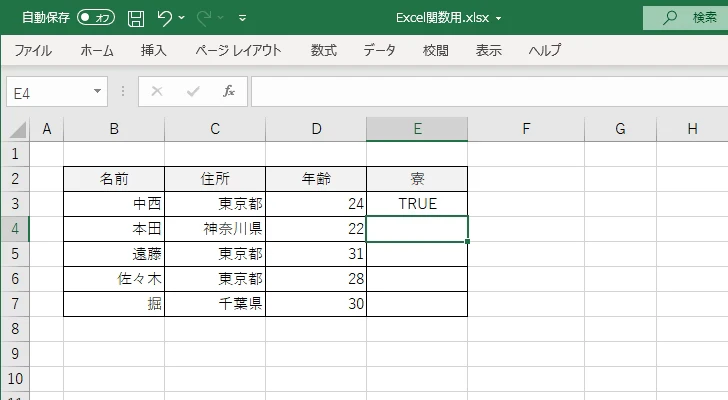Image resolution: width=728 pixels, height=400 pixels.
Task: Click the fill handle of cell E4
Action: [x=467, y=241]
